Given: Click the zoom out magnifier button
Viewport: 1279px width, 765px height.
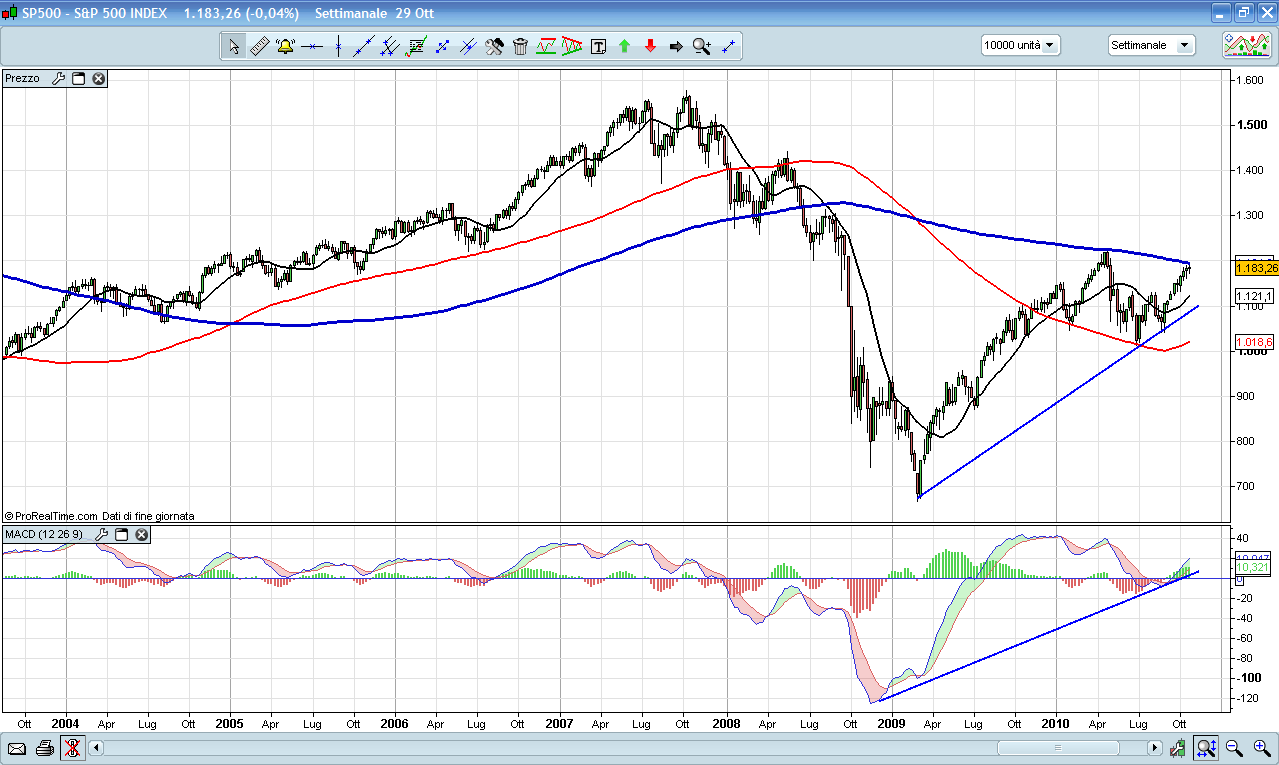Looking at the screenshot, I should [1234, 747].
